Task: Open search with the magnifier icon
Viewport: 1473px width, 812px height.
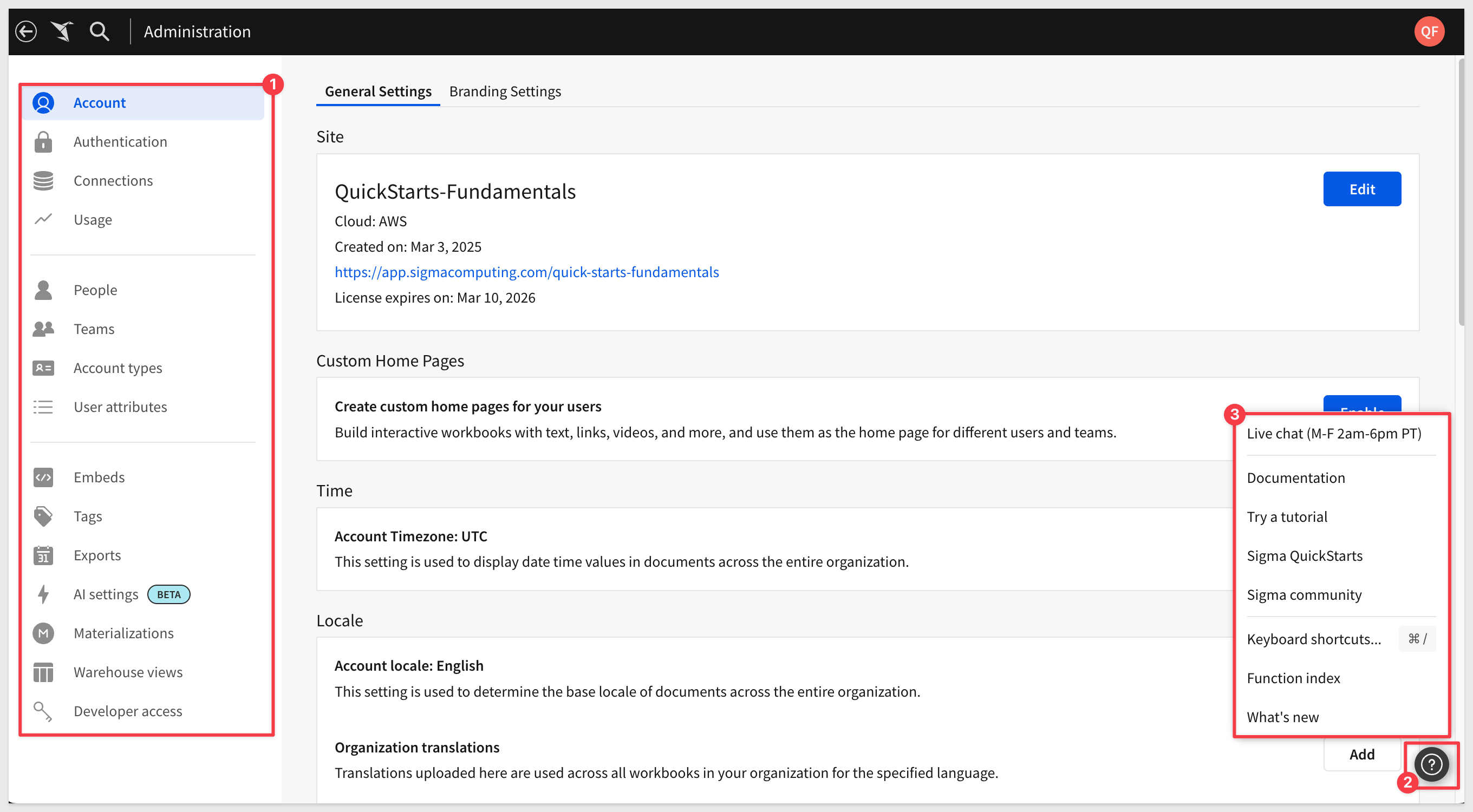Action: [100, 31]
